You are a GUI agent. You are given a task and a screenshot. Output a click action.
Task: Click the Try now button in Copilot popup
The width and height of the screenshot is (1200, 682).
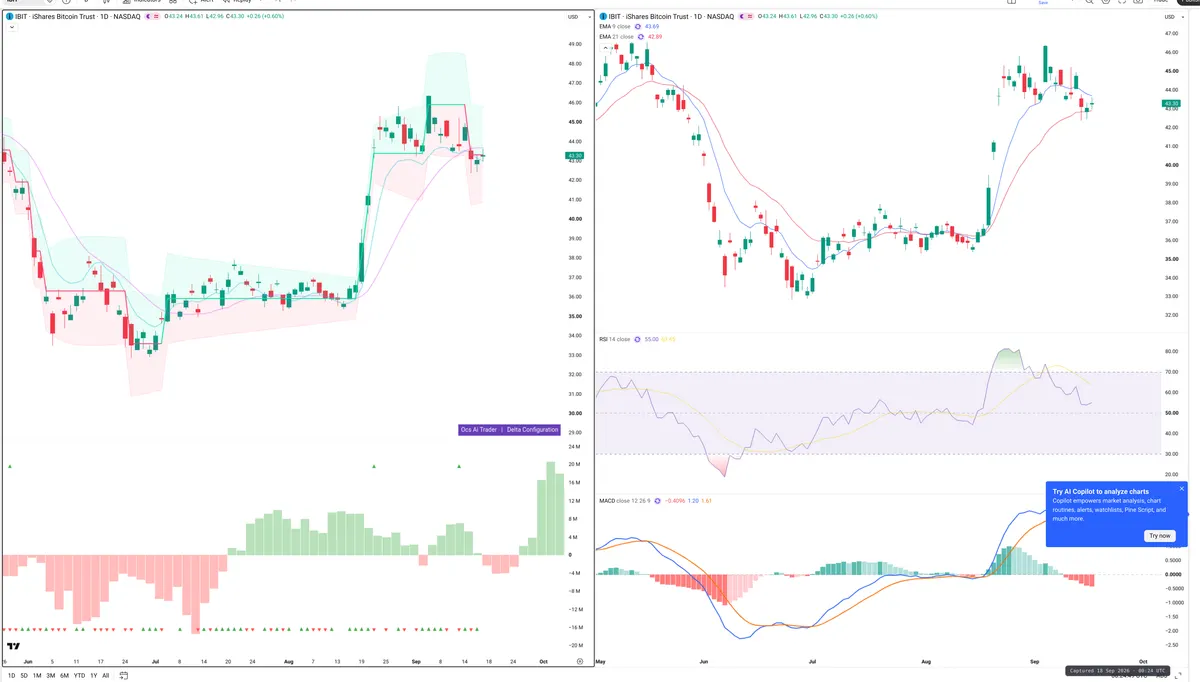[1159, 536]
